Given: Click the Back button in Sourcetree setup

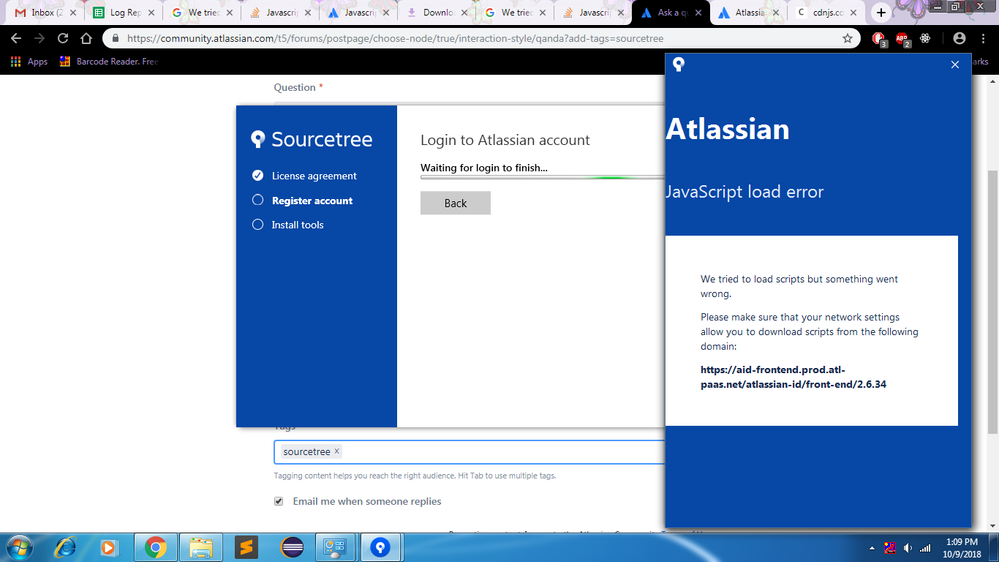Looking at the screenshot, I should pyautogui.click(x=455, y=203).
